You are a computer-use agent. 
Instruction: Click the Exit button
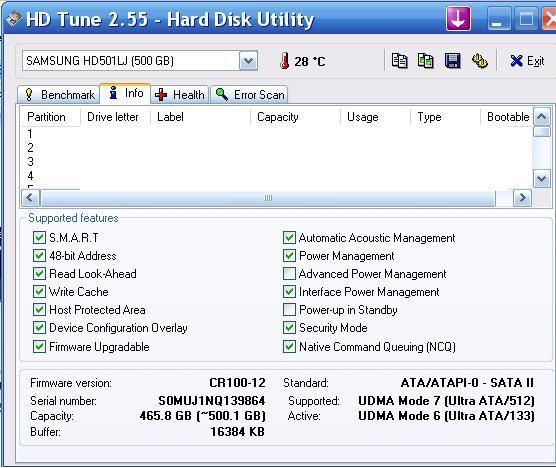point(527,61)
